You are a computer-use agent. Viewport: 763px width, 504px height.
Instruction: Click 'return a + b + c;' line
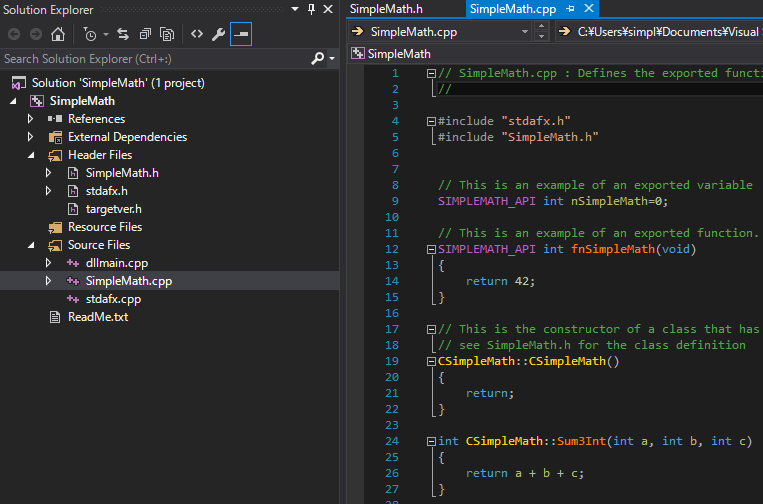(525, 473)
